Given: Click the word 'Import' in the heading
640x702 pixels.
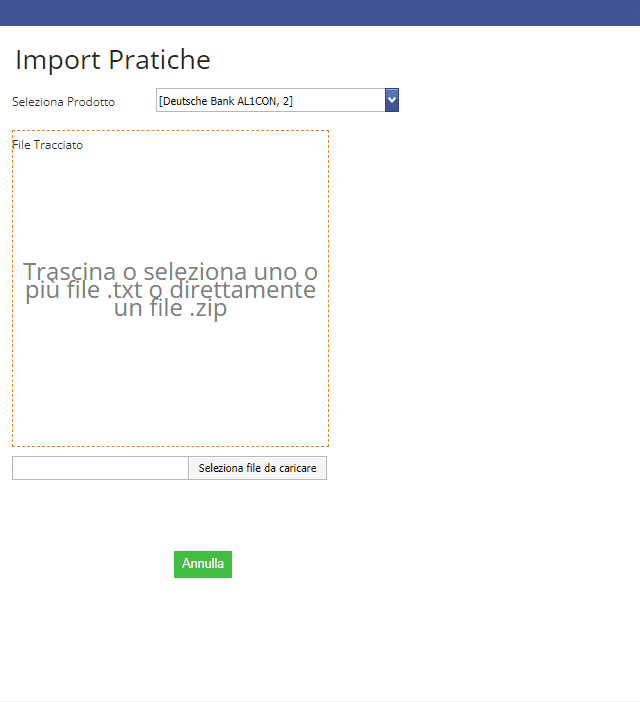Looking at the screenshot, I should (58, 60).
